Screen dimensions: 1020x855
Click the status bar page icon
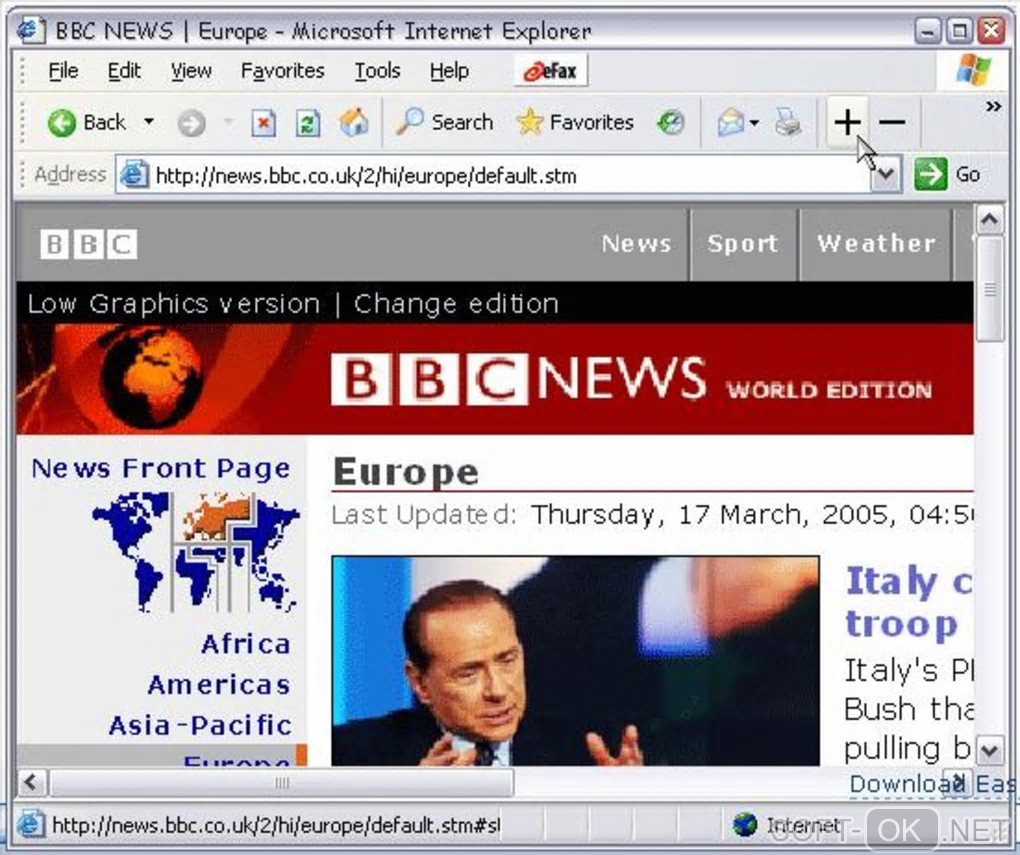coord(30,825)
